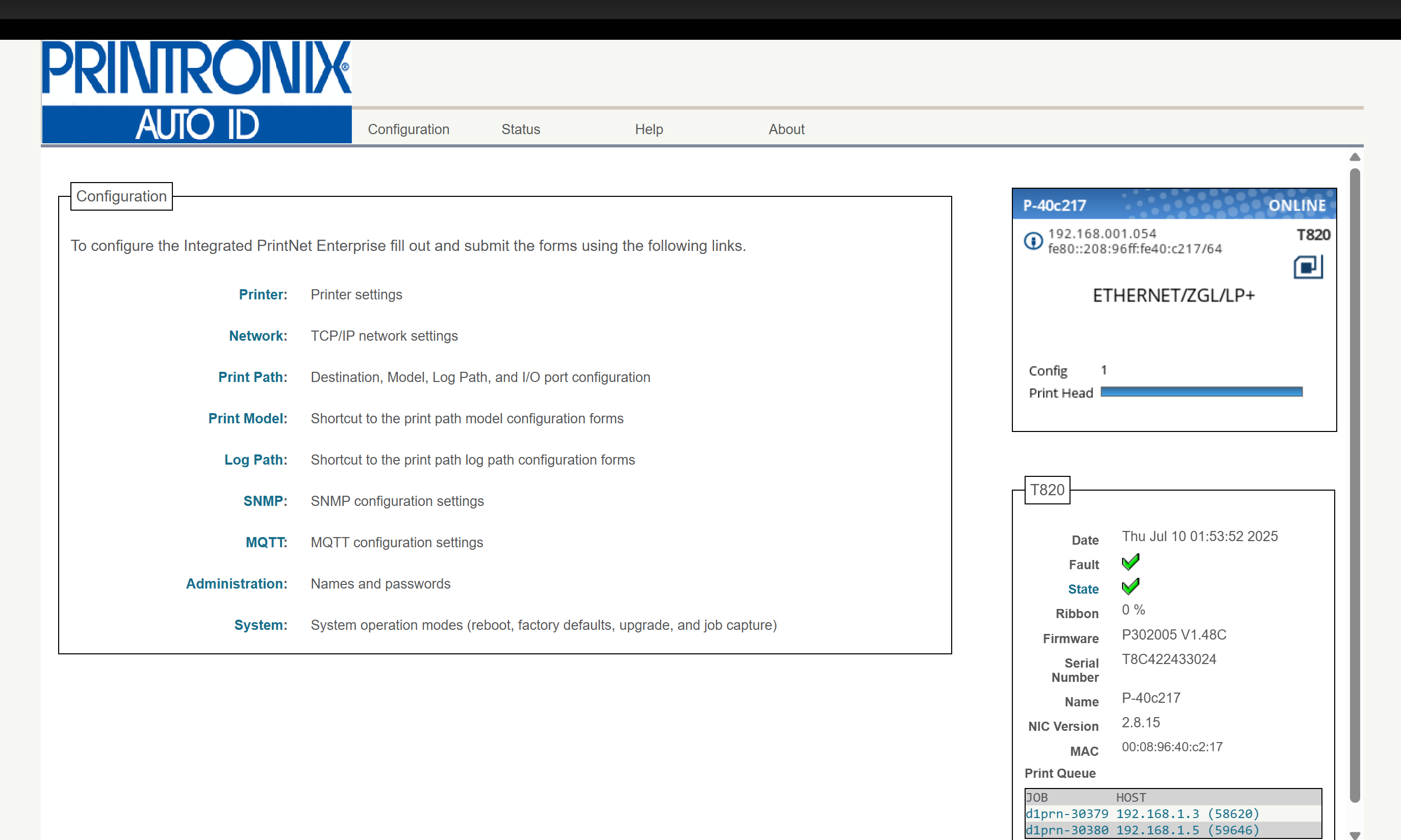Open the Configuration menu
Screen dimensions: 1401x840
408,129
